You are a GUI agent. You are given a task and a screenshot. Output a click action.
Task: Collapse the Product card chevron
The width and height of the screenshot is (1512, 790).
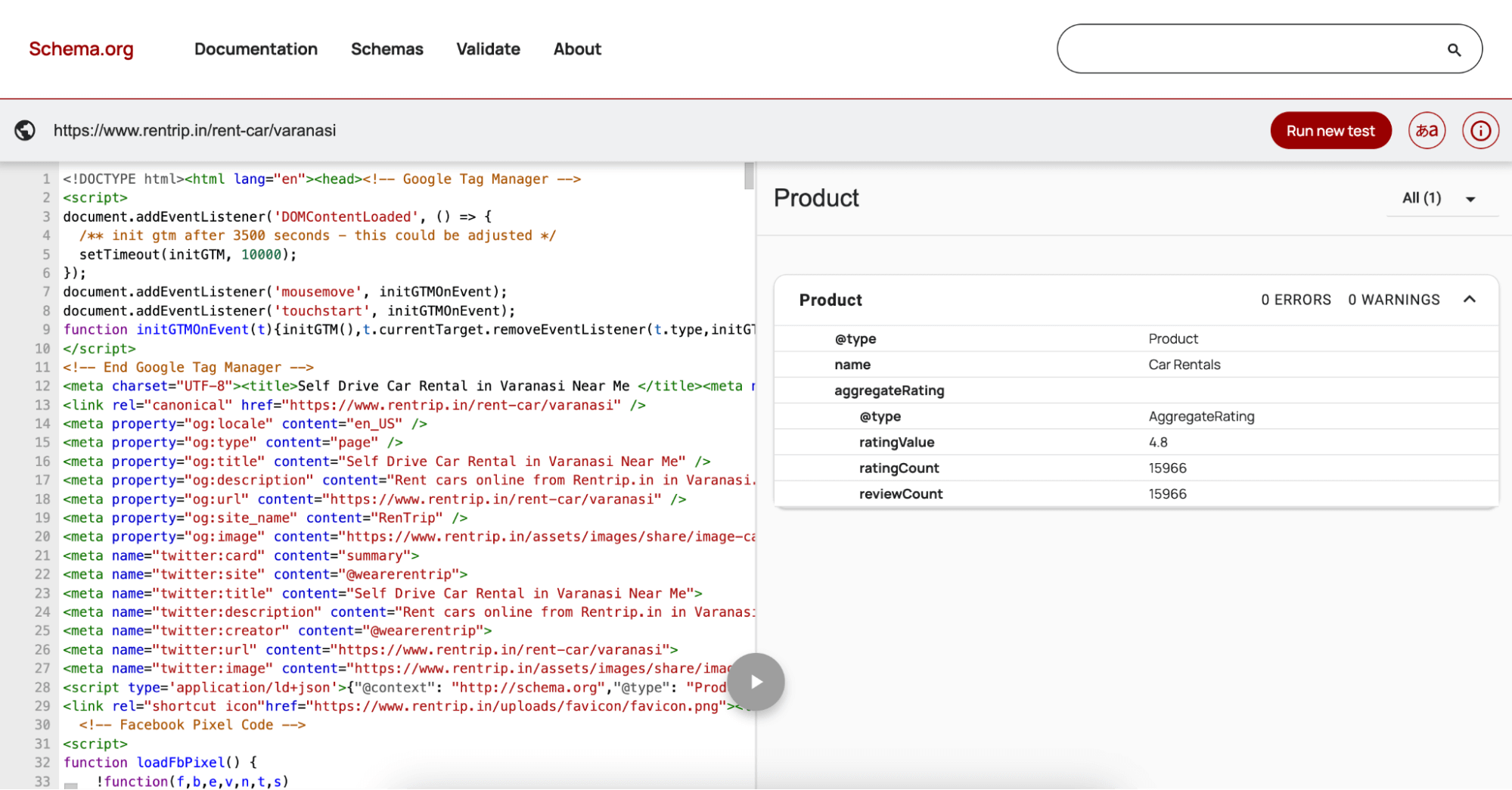pos(1470,300)
